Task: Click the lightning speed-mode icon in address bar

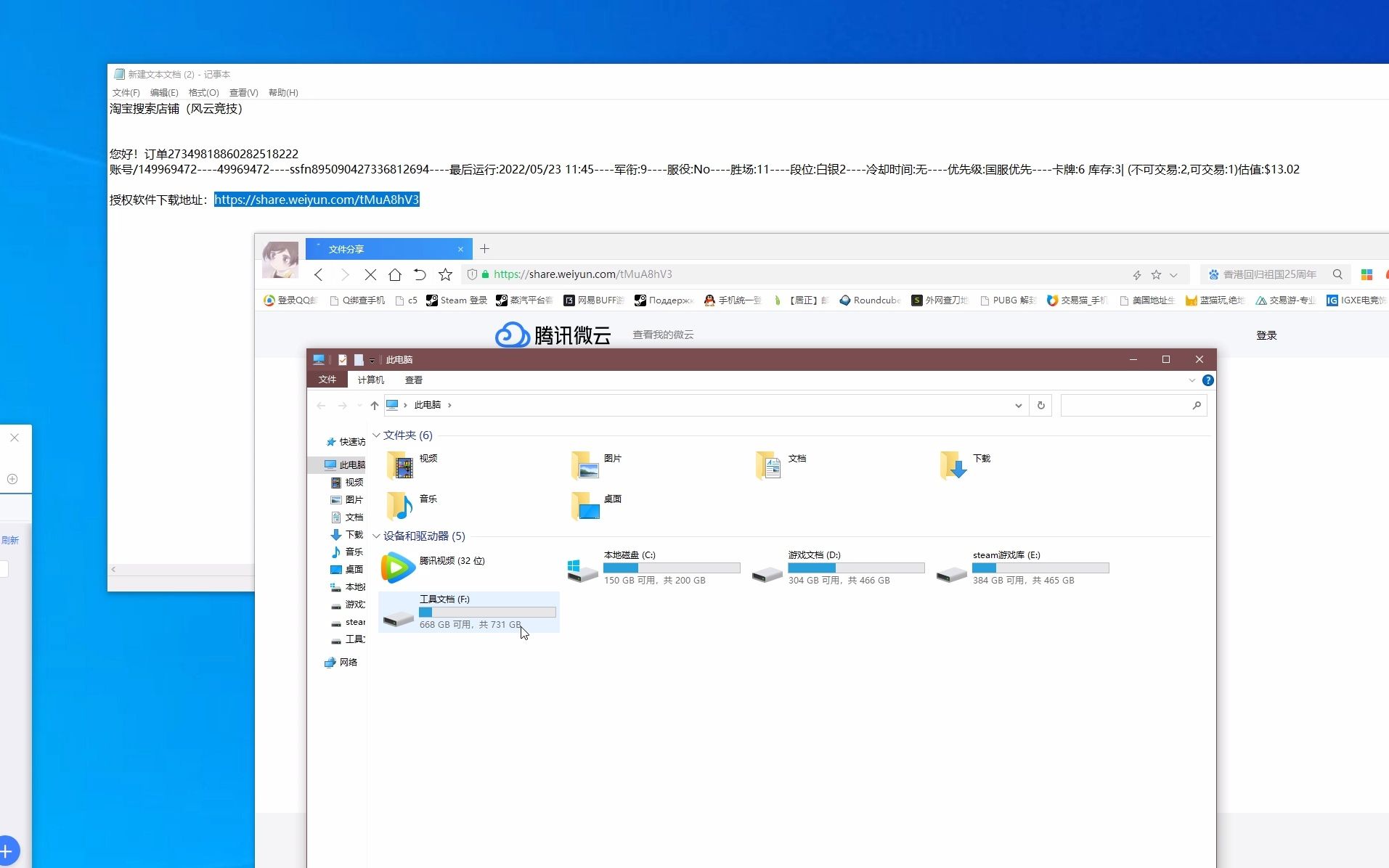Action: pos(1137,274)
